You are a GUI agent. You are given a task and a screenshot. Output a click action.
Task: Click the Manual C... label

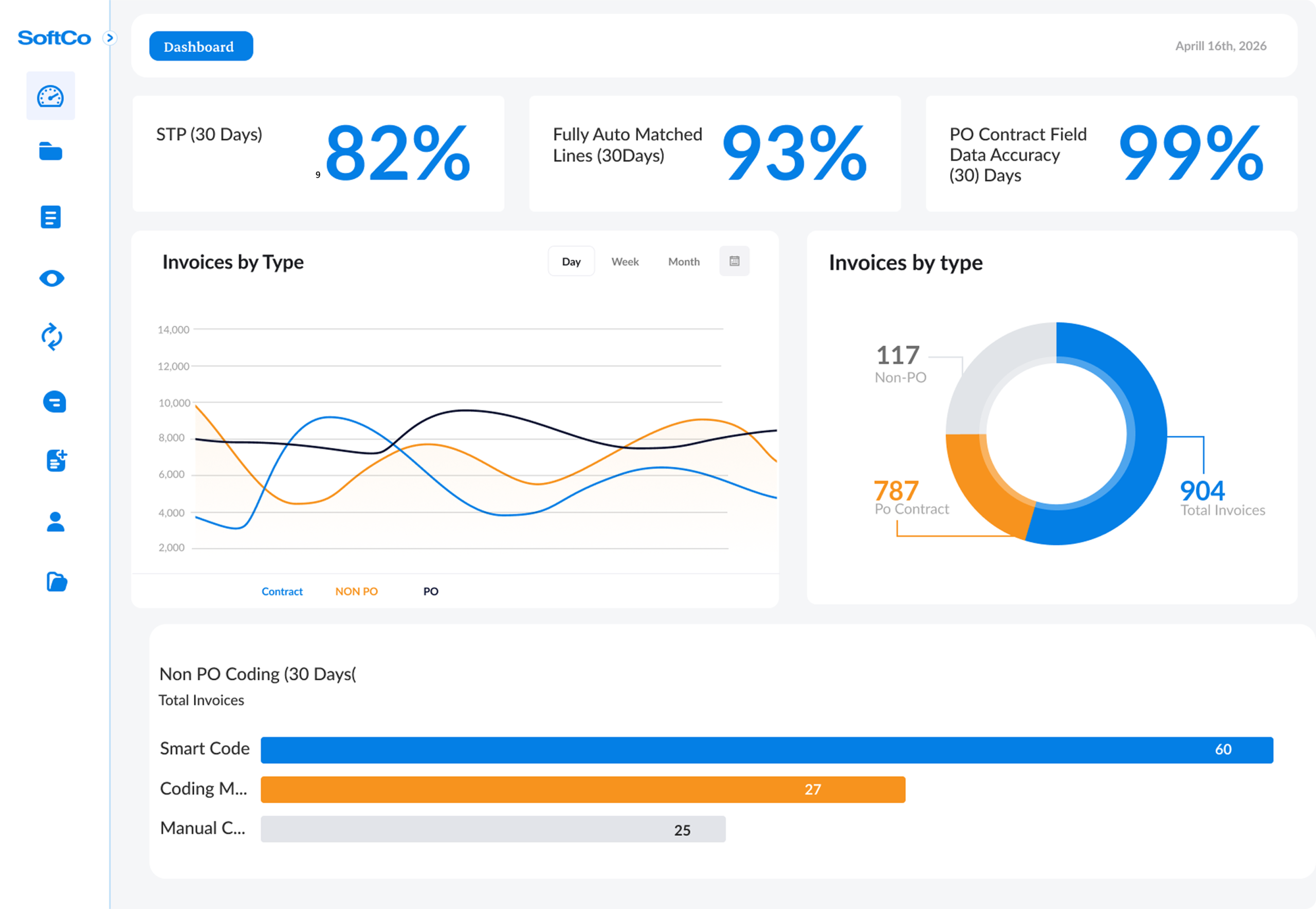tap(203, 828)
